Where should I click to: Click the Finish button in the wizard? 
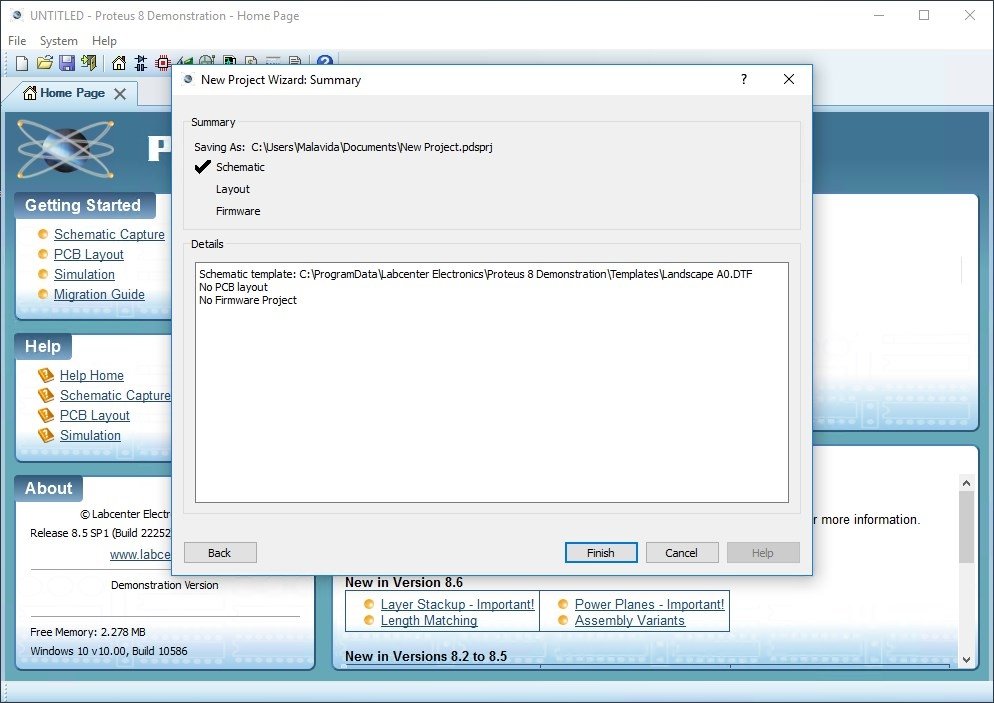pyautogui.click(x=601, y=553)
